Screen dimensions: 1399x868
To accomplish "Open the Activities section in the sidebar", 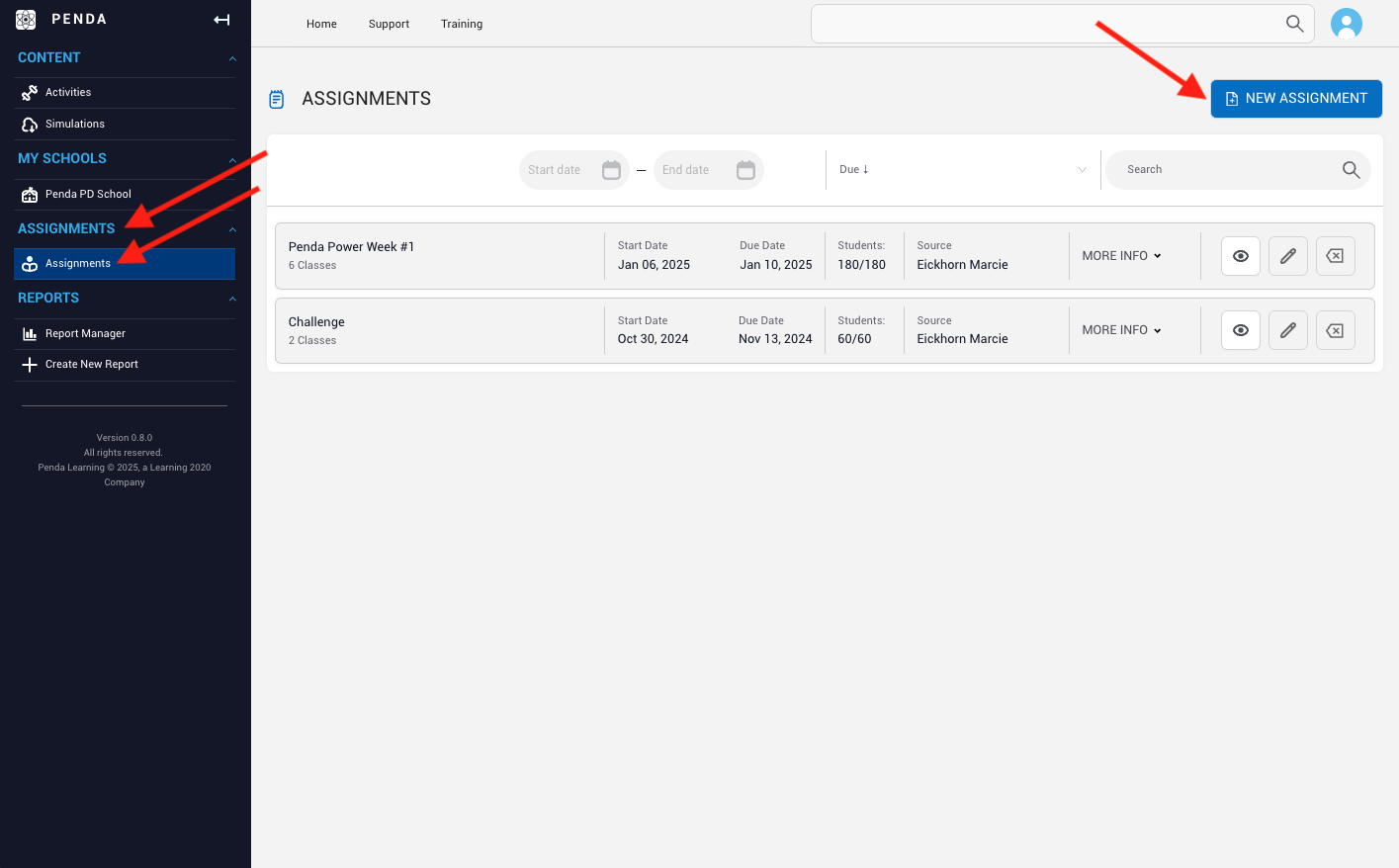I will [x=68, y=92].
